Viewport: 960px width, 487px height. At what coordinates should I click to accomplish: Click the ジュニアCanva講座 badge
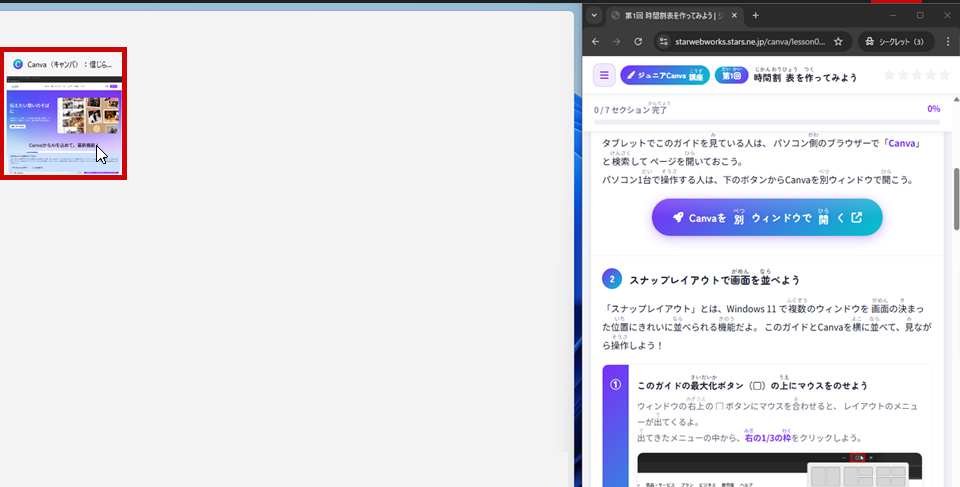[x=665, y=75]
